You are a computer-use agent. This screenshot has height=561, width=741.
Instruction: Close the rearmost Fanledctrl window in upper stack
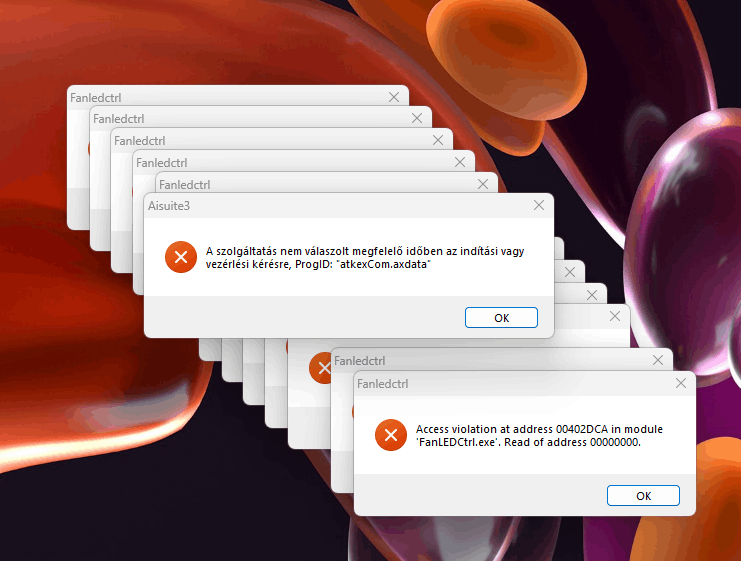coord(394,97)
